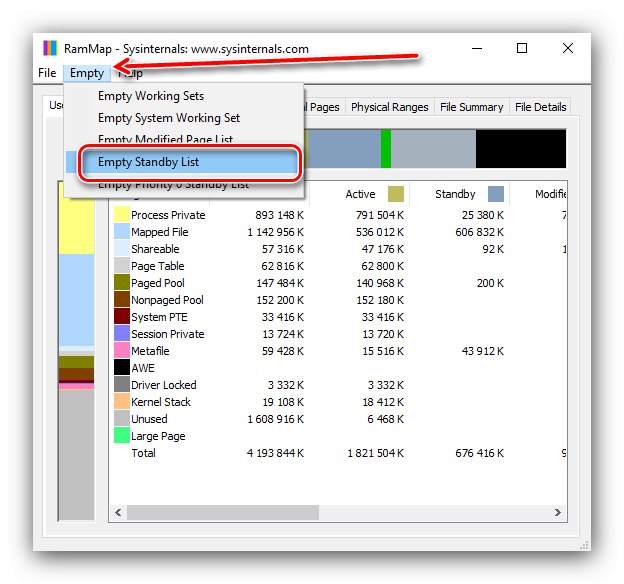Click the green segment in the memory bar
The width and height of the screenshot is (624, 584).
(x=386, y=149)
